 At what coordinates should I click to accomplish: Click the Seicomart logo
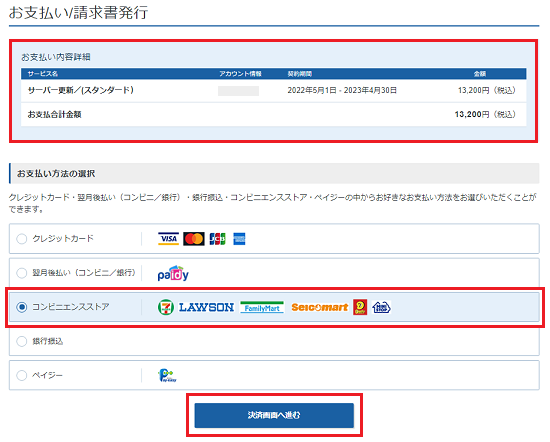(x=320, y=307)
